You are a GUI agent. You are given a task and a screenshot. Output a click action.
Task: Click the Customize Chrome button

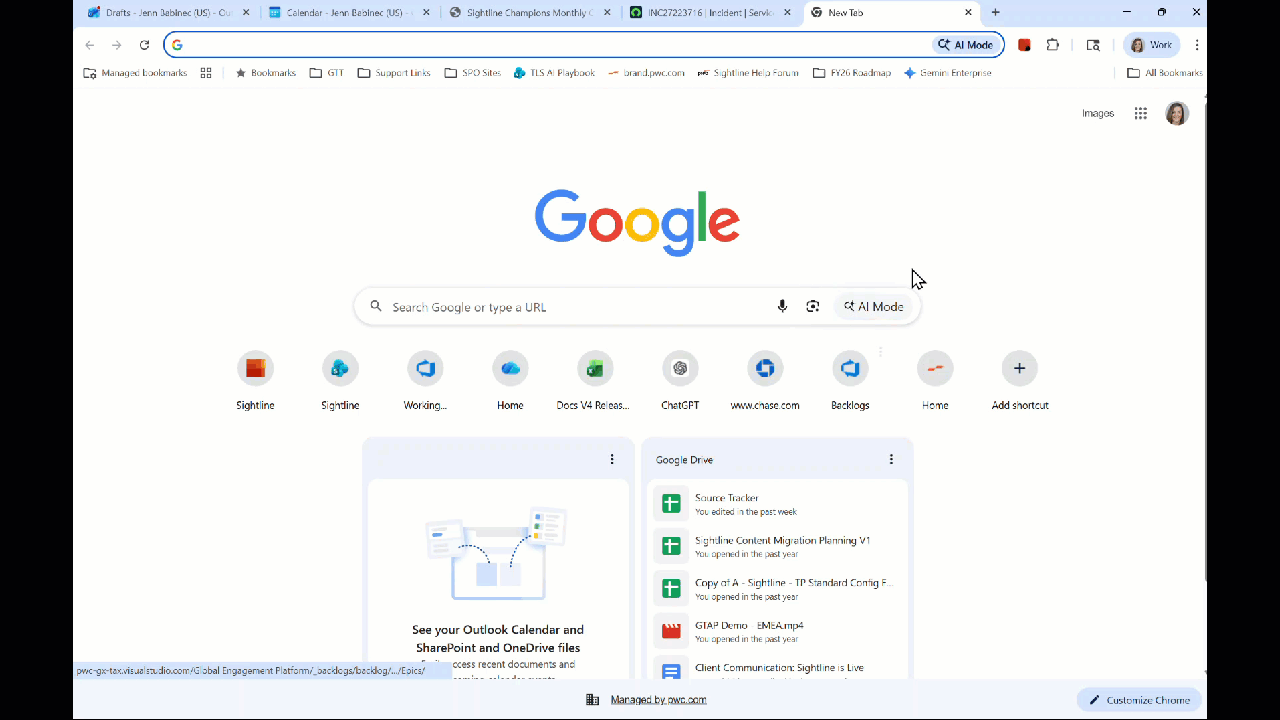point(1139,700)
